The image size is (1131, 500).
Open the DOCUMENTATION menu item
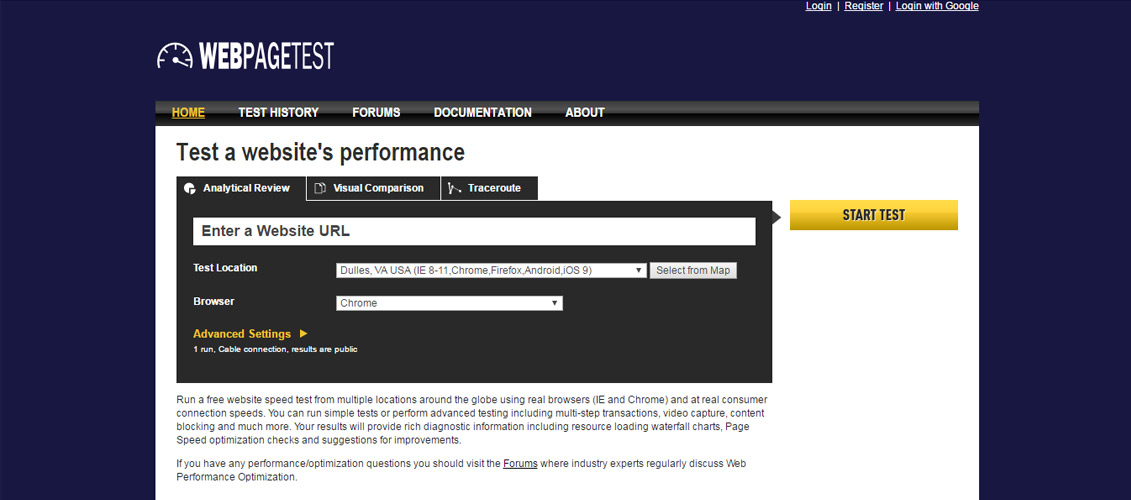(483, 113)
